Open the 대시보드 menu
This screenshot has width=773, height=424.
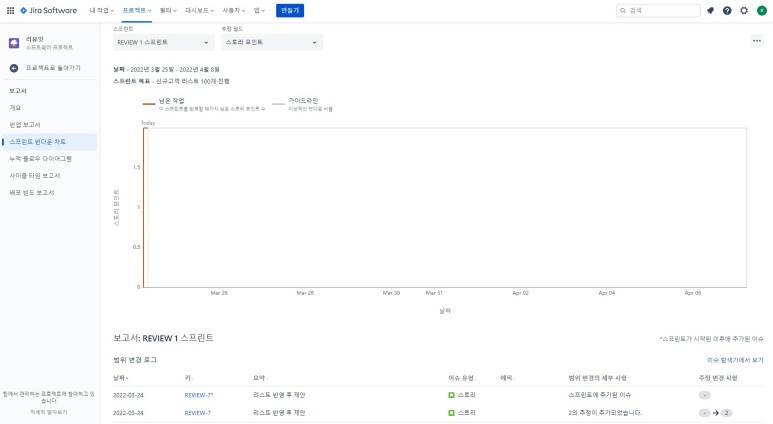coord(199,10)
